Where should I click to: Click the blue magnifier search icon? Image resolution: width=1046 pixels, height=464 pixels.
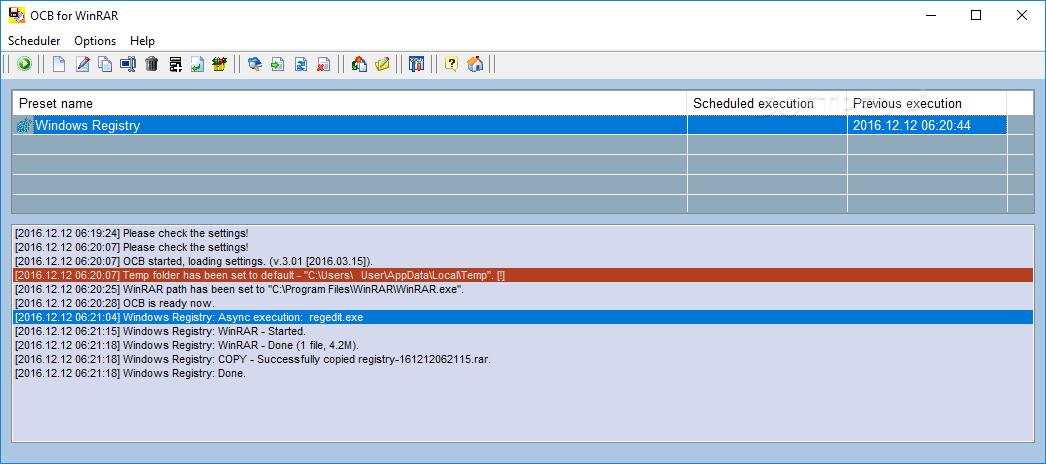pos(254,64)
